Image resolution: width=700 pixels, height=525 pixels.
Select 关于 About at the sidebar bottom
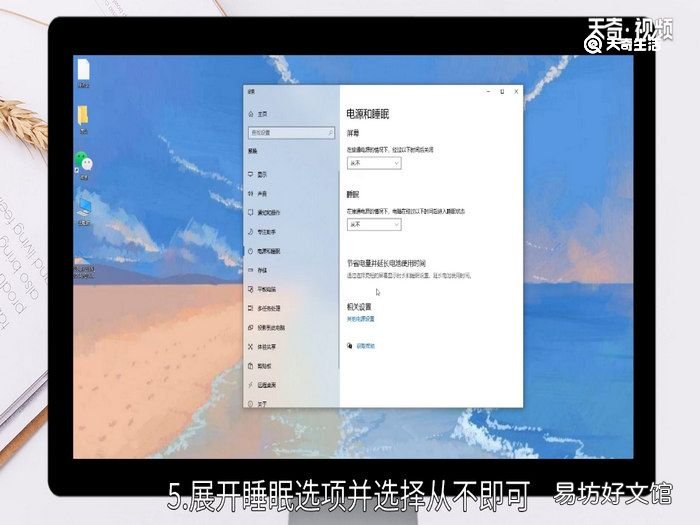point(258,404)
